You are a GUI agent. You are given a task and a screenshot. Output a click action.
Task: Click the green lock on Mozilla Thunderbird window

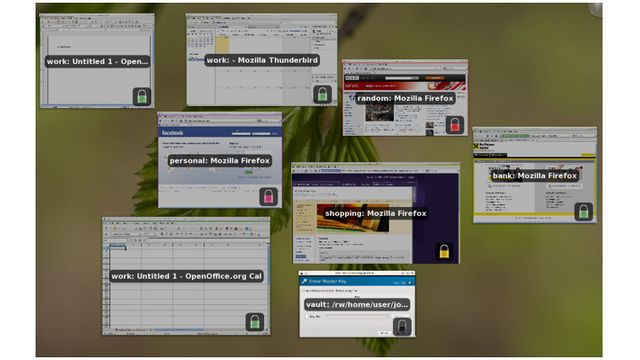(x=322, y=94)
